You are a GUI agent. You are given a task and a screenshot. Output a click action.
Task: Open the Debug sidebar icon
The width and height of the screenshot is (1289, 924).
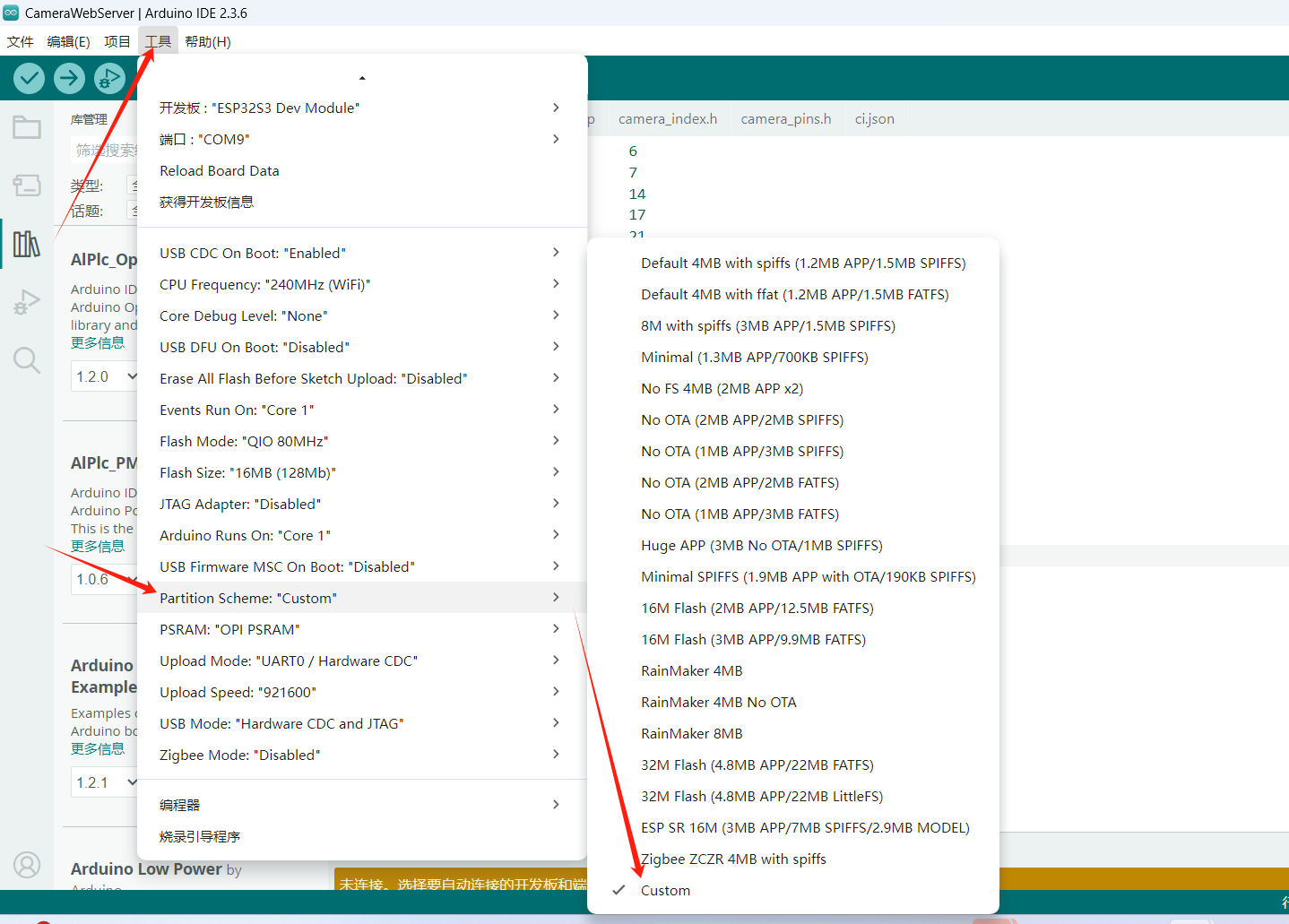click(x=27, y=302)
